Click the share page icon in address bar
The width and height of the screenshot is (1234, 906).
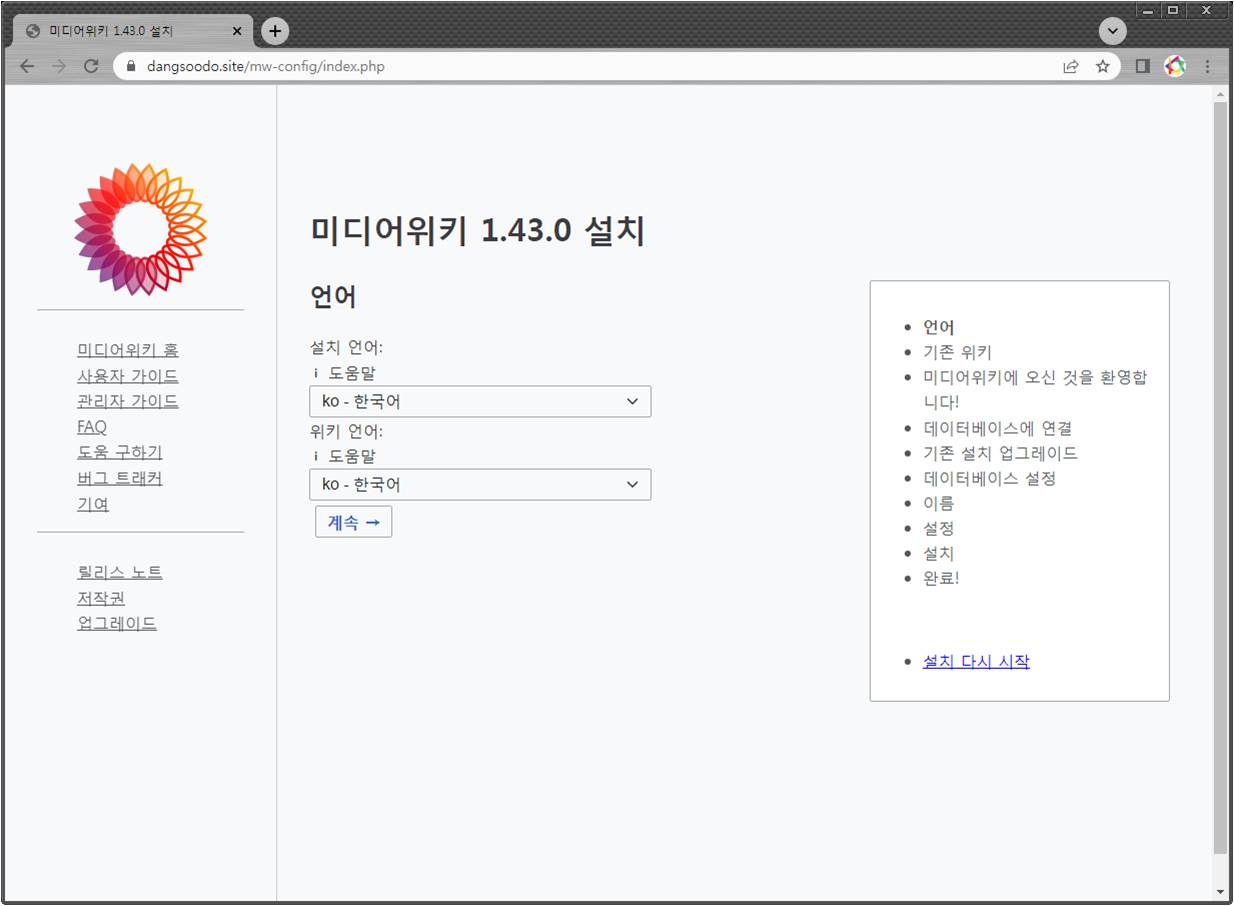point(1070,66)
